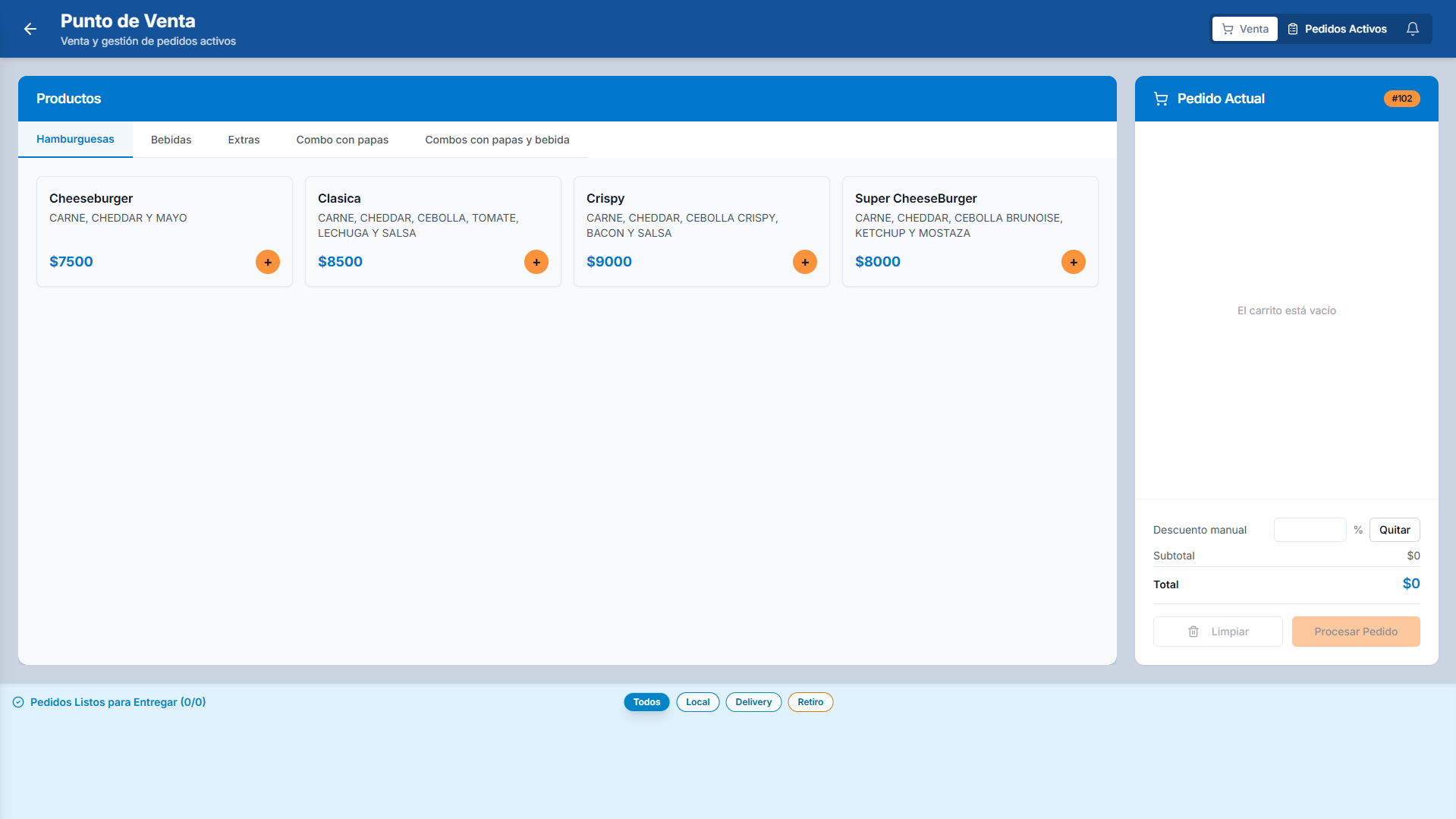Filter ready orders by Local
Screen dimensions: 1456x819
pos(698,702)
